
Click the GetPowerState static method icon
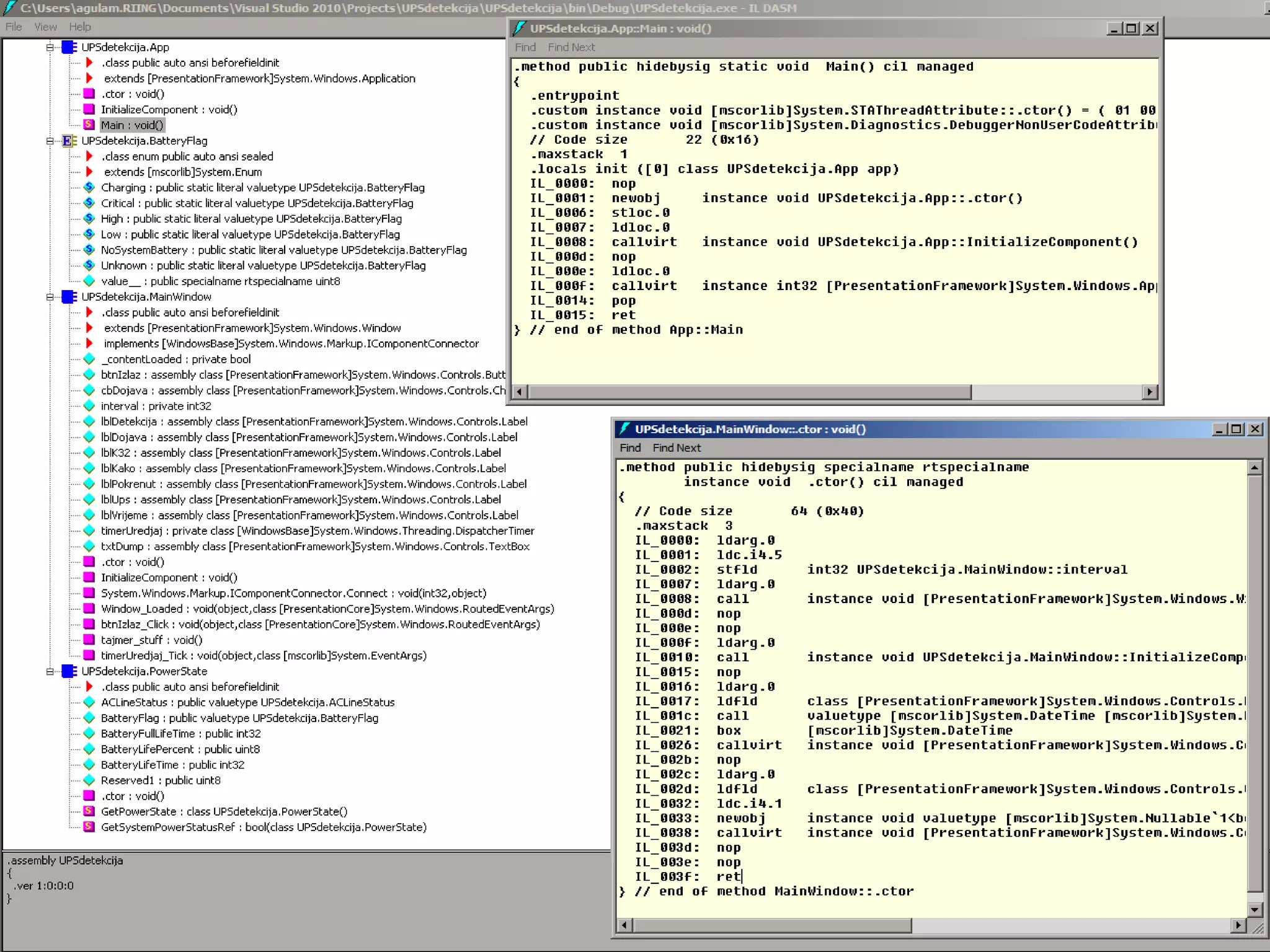[89, 811]
